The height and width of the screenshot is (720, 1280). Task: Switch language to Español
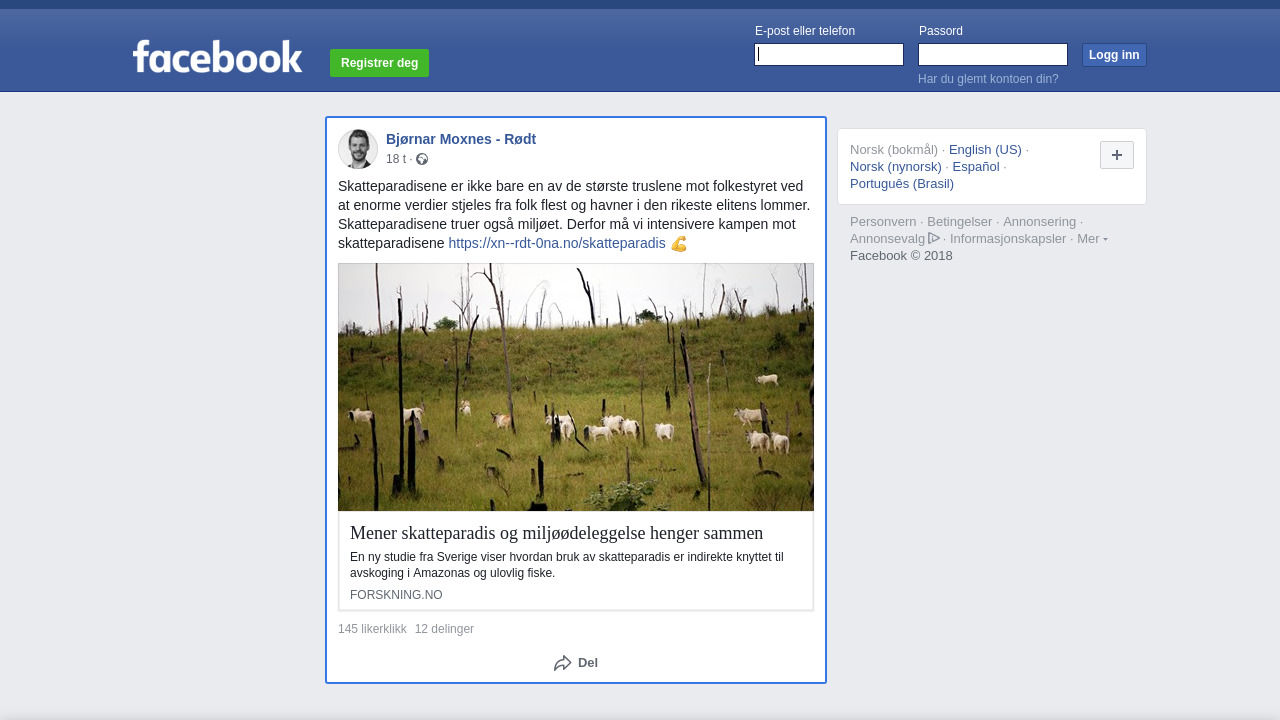pos(976,167)
